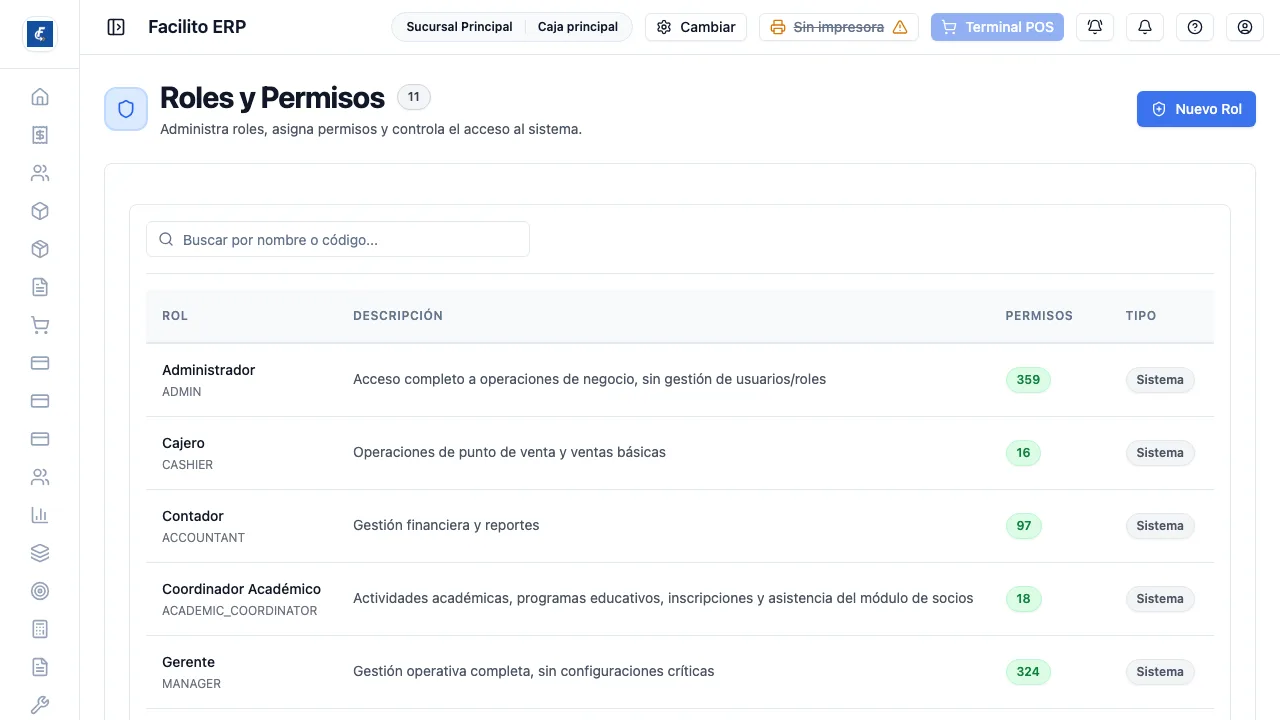This screenshot has width=1280, height=720.
Task: Click the 16 permissions badge
Action: click(x=1023, y=453)
